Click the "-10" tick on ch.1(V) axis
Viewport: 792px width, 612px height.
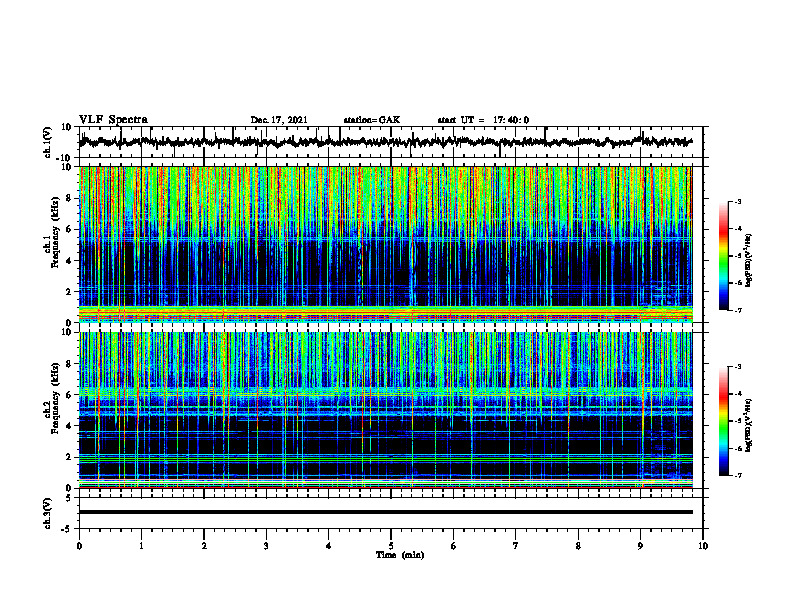coord(65,158)
